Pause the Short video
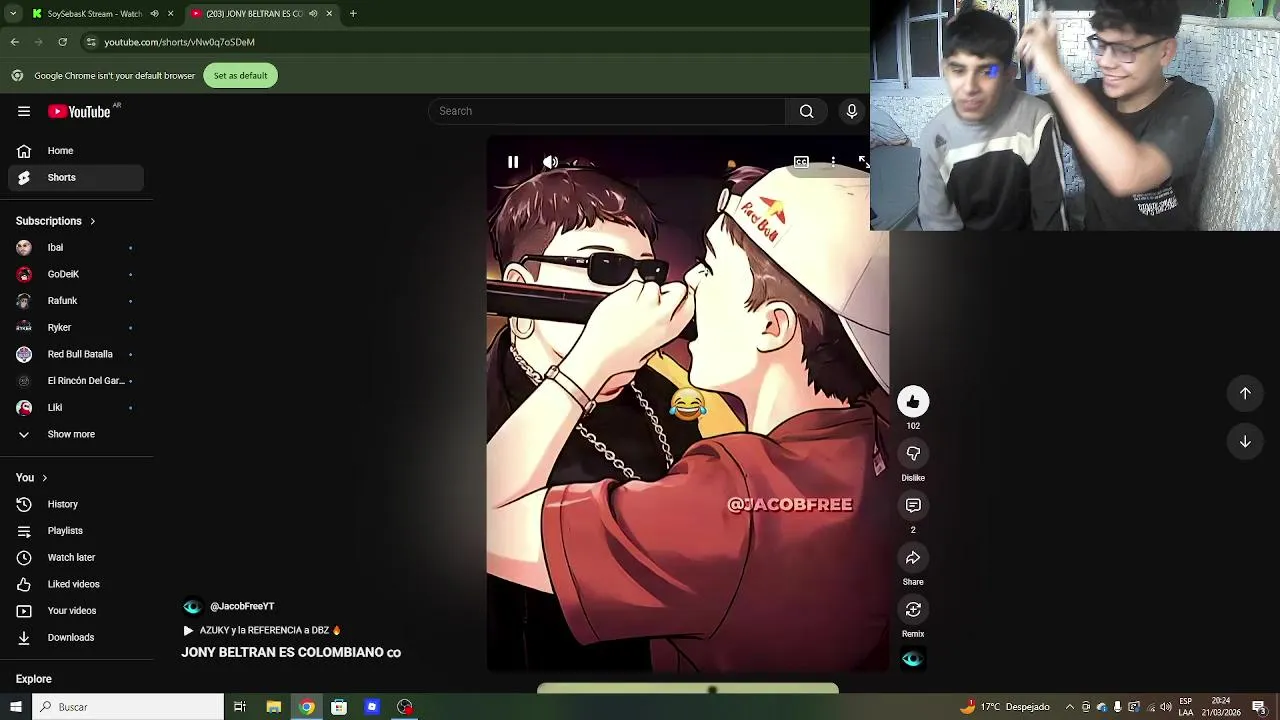This screenshot has height=720, width=1280. [x=513, y=162]
